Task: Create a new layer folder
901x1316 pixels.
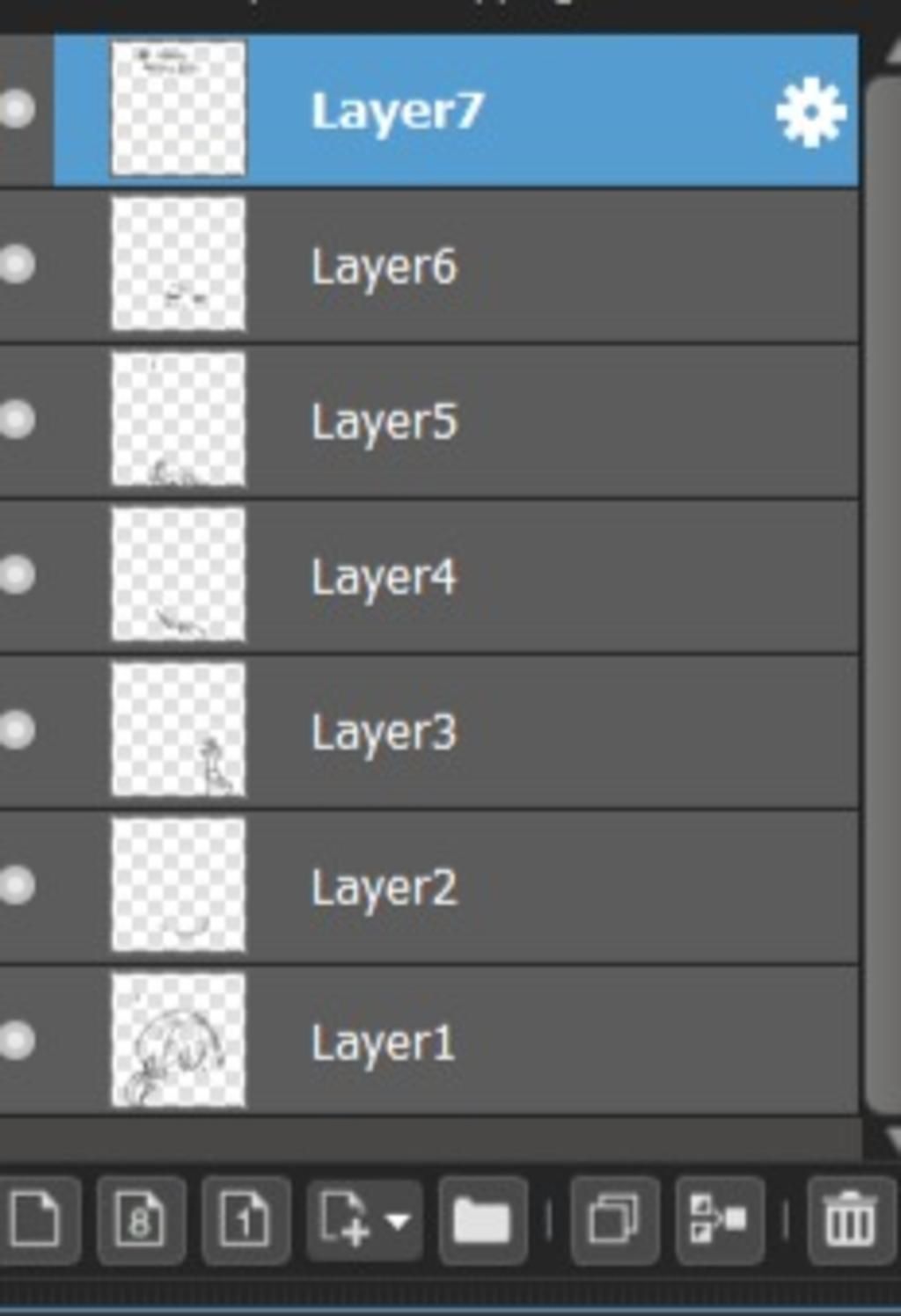Action: coord(482,1219)
